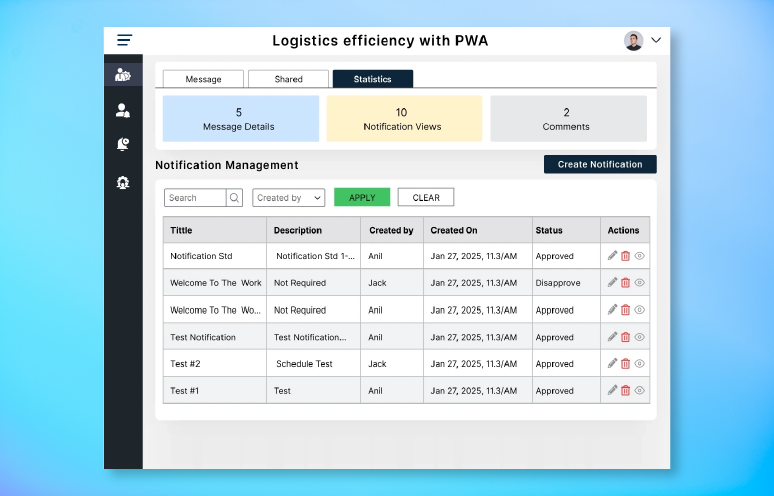Delete the Test #2 row

[x=625, y=364]
